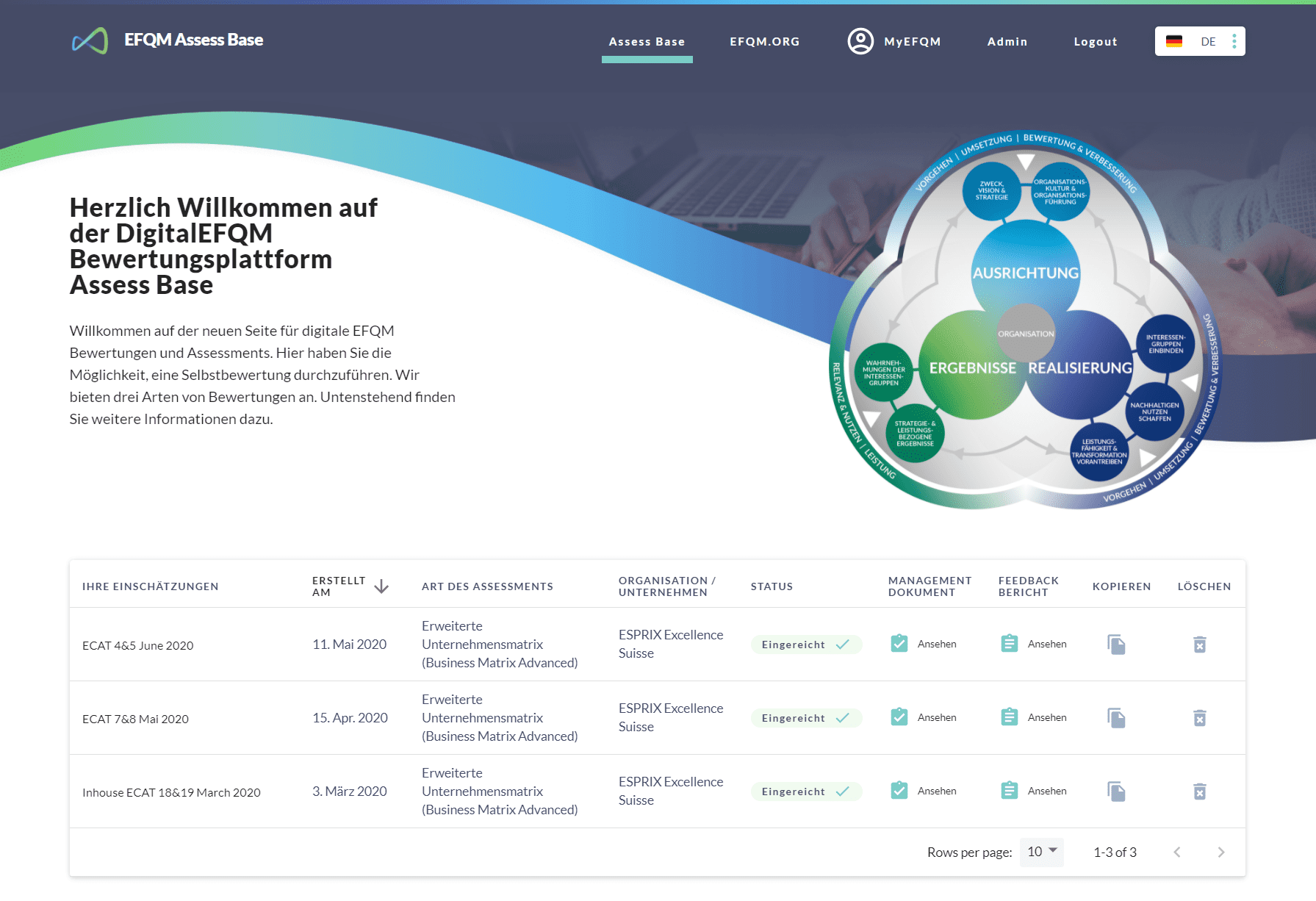This screenshot has height=901, width=1316.
Task: Delete the Inhouse ECAT 18&19 March assessment
Action: click(1199, 791)
